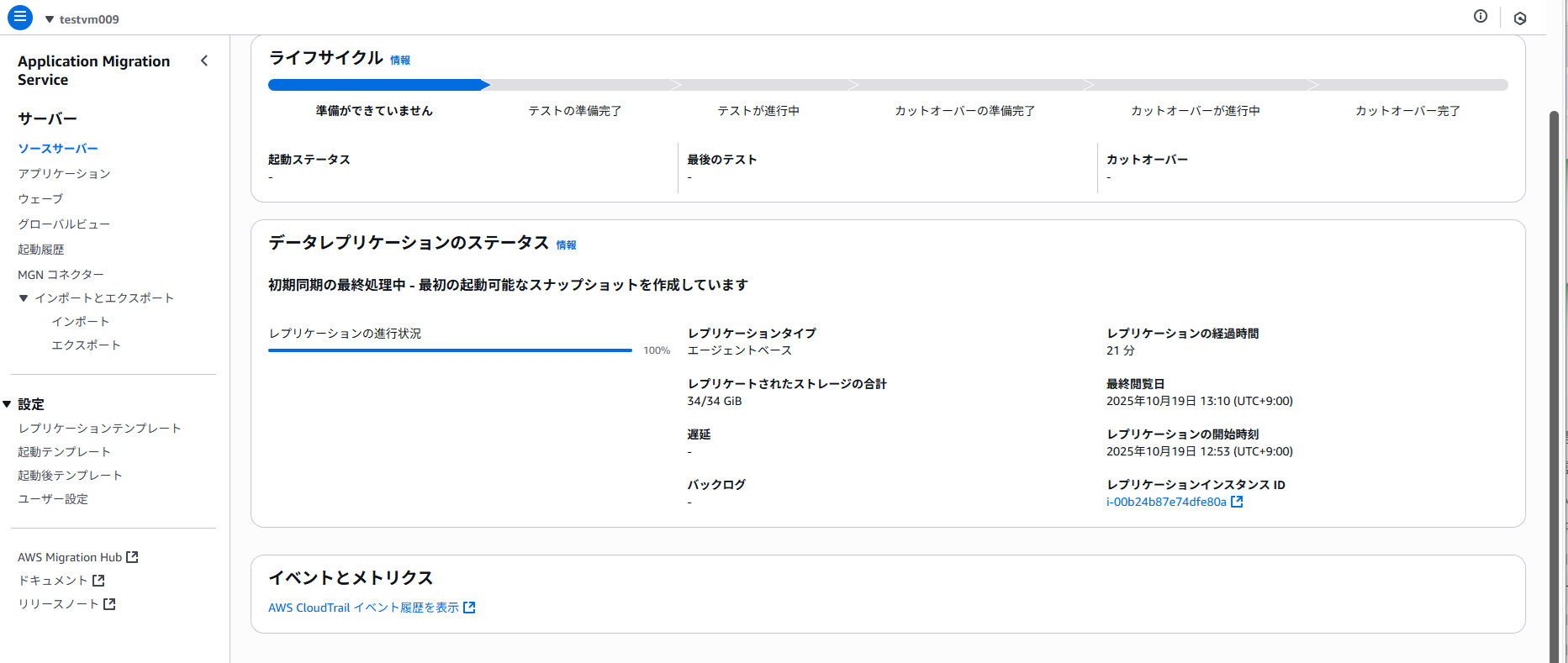Open the hamburger navigation menu
Screen dimensions: 1568x663
[20, 17]
